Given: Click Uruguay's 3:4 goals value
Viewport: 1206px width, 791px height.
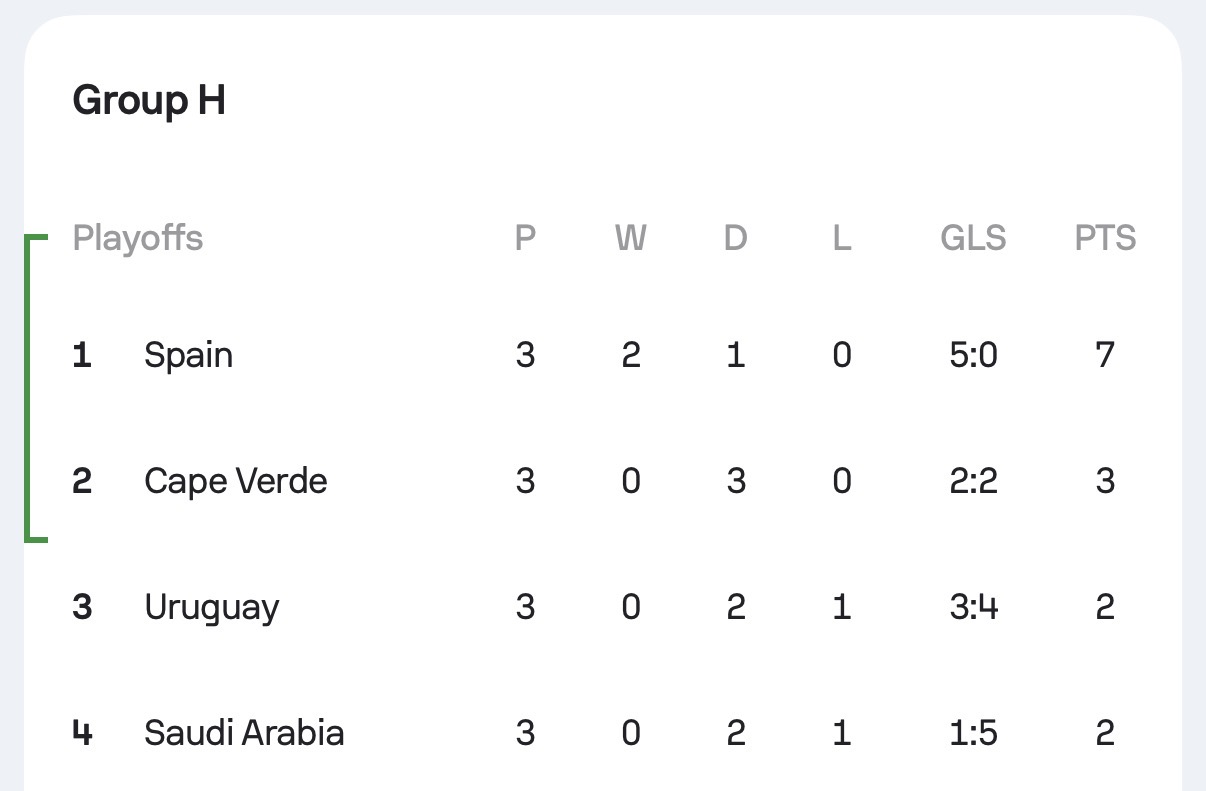Looking at the screenshot, I should (x=973, y=607).
